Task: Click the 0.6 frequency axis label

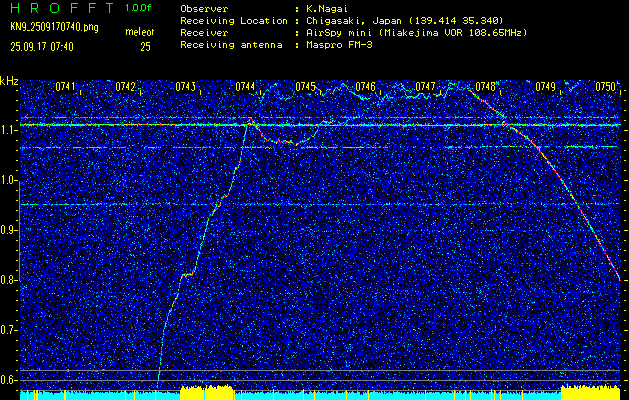Action: point(8,380)
